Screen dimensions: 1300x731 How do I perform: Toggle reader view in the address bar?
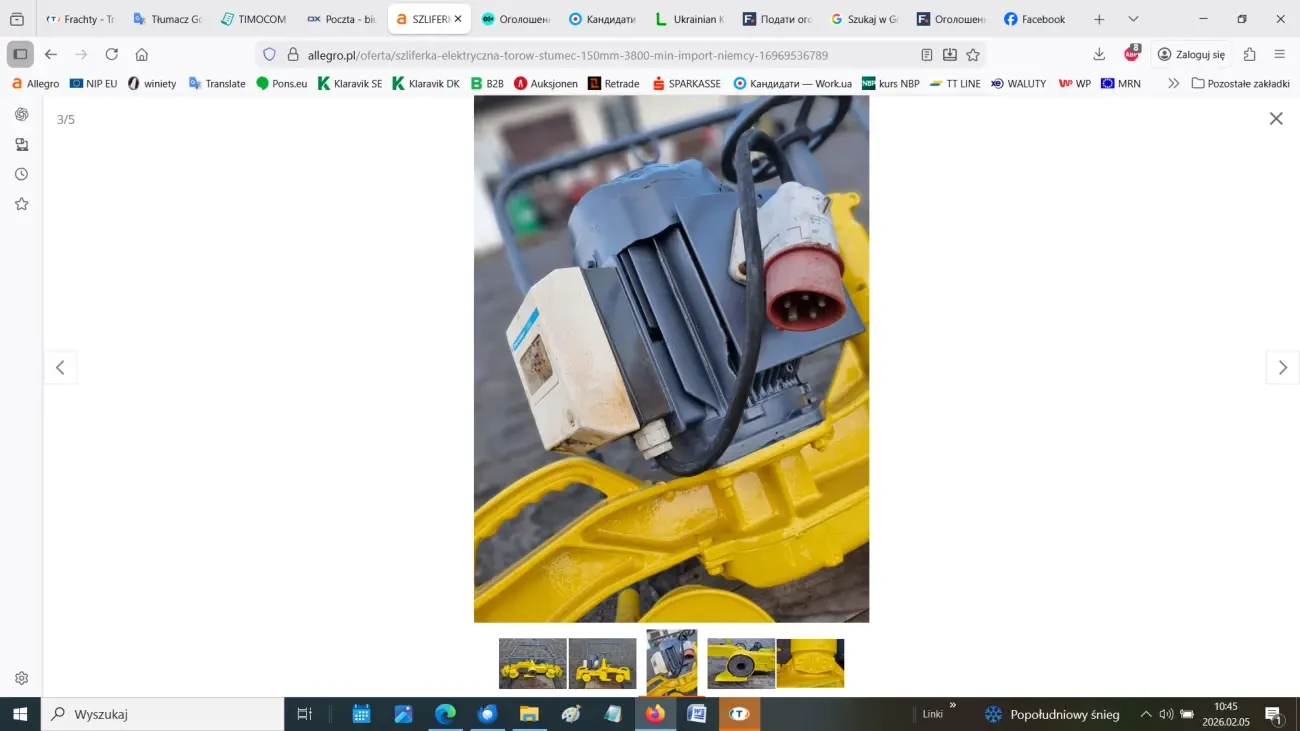[x=927, y=55]
